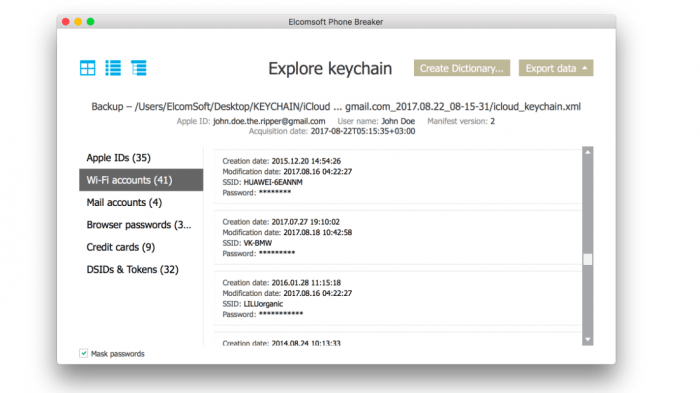The image size is (700, 393).
Task: Click acquisition date 2017-08-22T05:15:35+03:00
Action: coord(362,131)
